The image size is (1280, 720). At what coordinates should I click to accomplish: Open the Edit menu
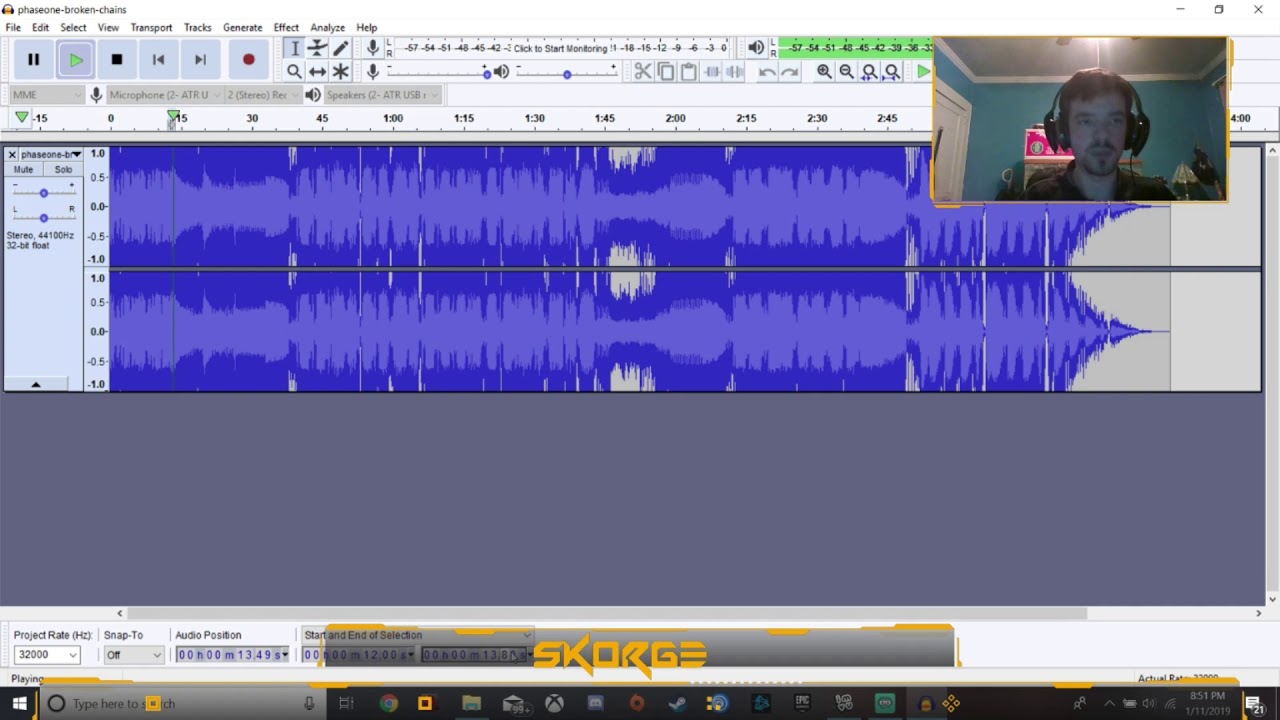tap(40, 27)
